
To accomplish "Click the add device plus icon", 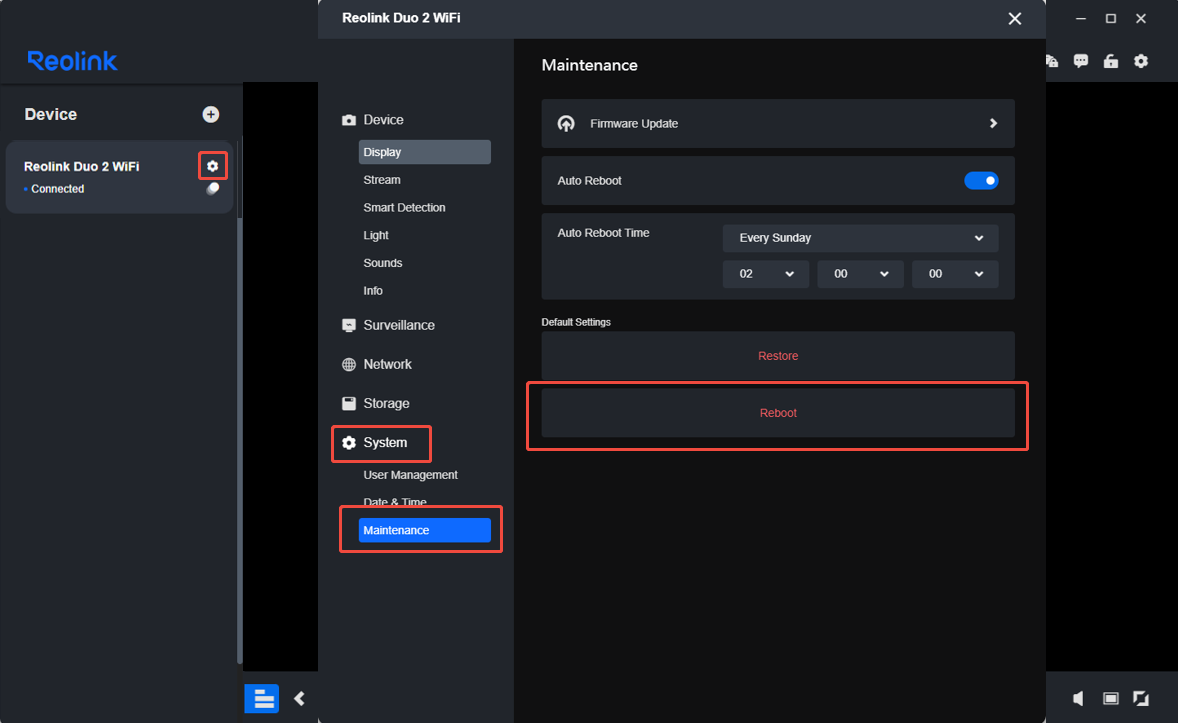I will 210,114.
